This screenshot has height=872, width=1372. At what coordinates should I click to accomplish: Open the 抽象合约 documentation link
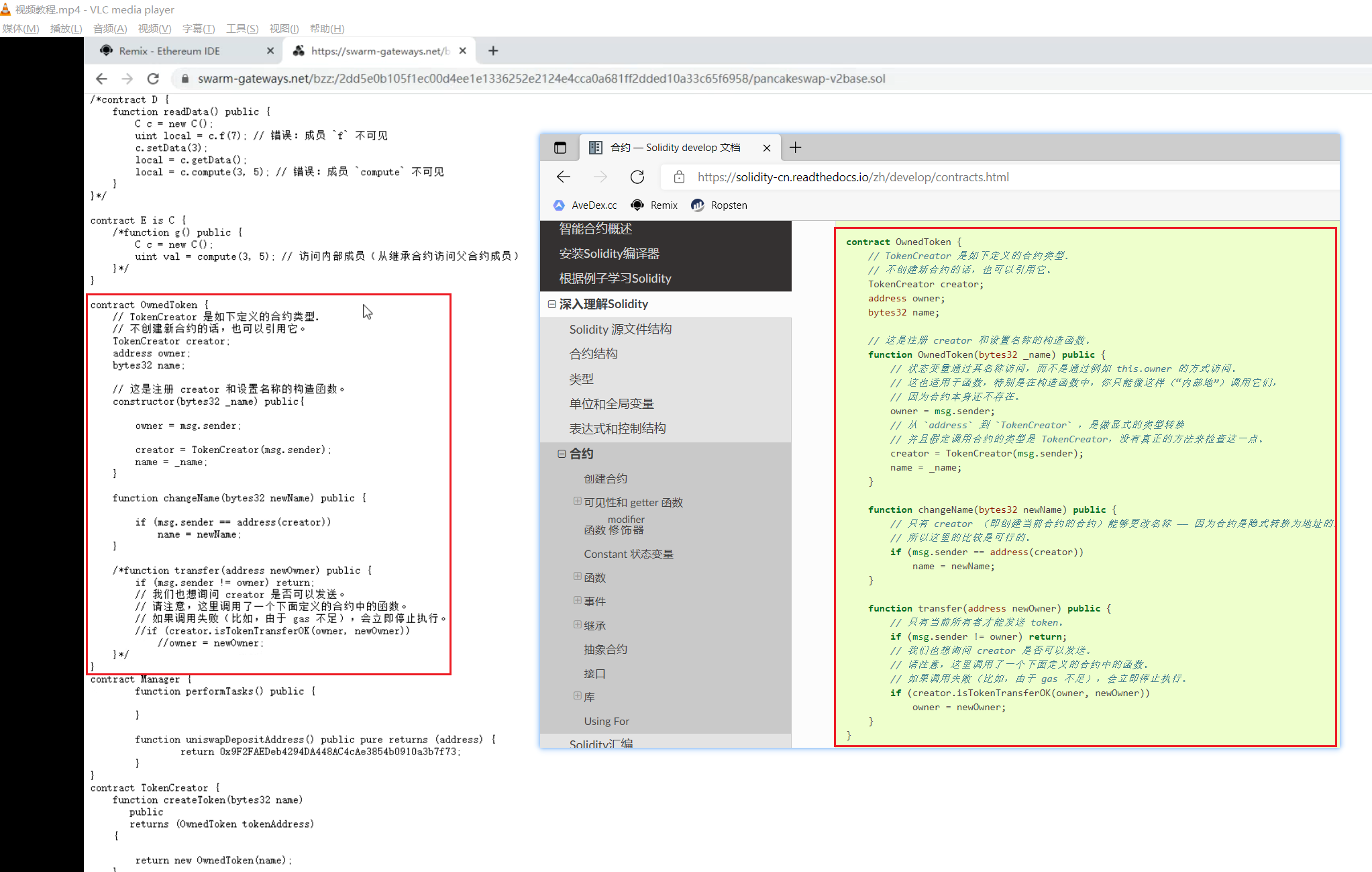click(x=605, y=649)
